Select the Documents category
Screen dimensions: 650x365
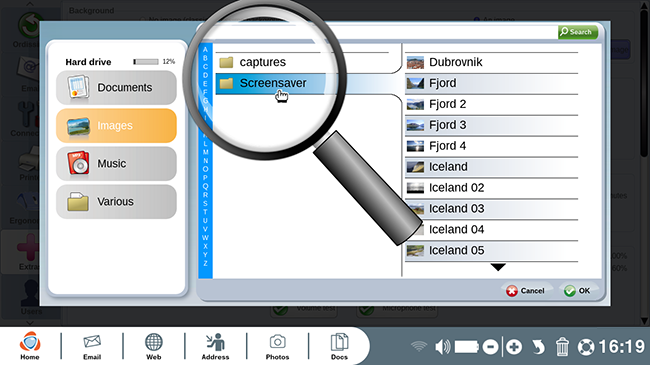click(x=116, y=88)
